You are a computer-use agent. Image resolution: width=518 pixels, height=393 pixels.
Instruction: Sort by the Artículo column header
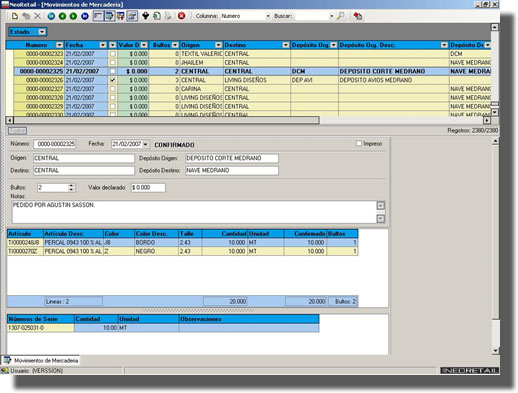(x=25, y=234)
